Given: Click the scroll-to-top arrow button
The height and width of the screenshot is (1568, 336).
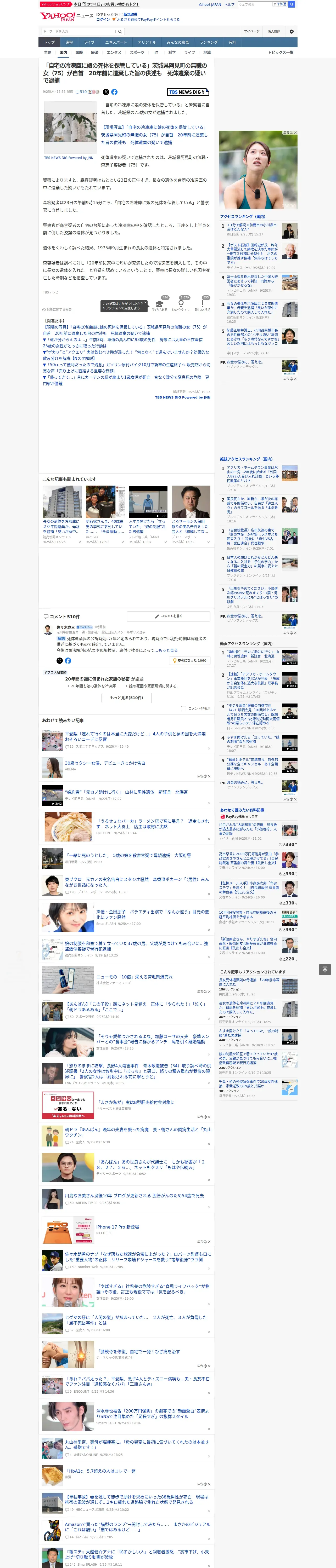Looking at the screenshot, I should [x=325, y=969].
